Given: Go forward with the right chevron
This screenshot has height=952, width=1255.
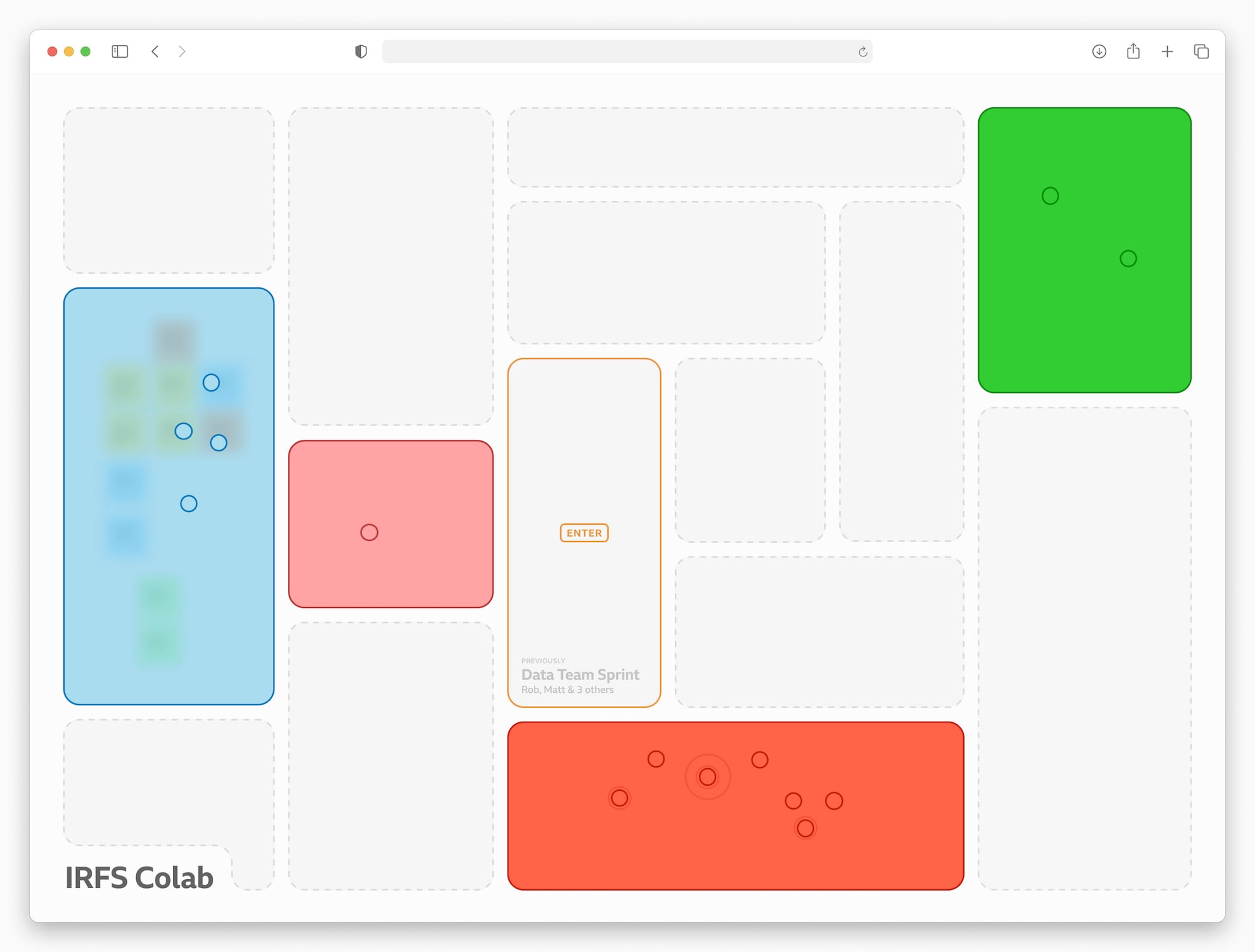Looking at the screenshot, I should 182,51.
